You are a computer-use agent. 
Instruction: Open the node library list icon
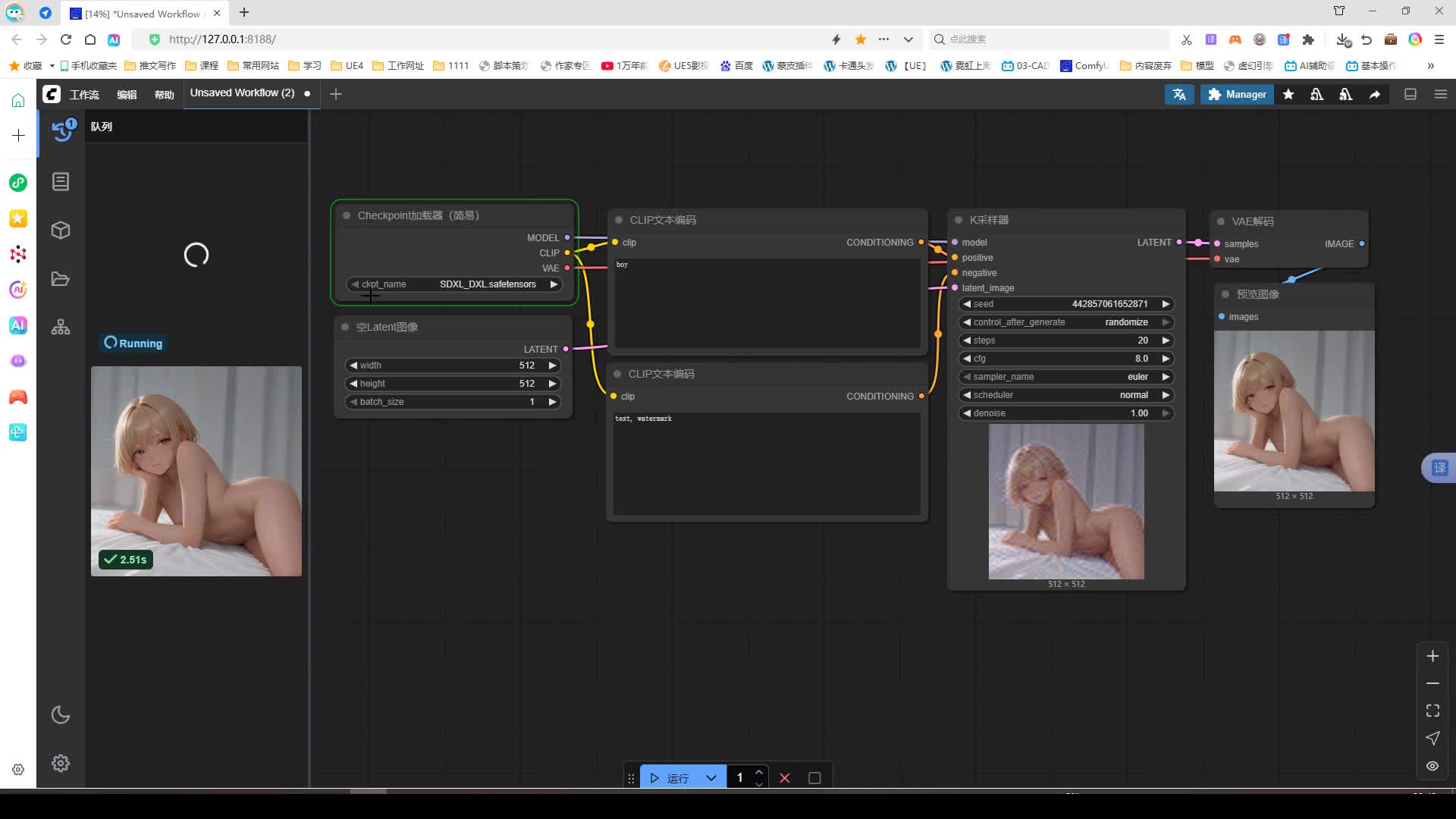click(61, 182)
